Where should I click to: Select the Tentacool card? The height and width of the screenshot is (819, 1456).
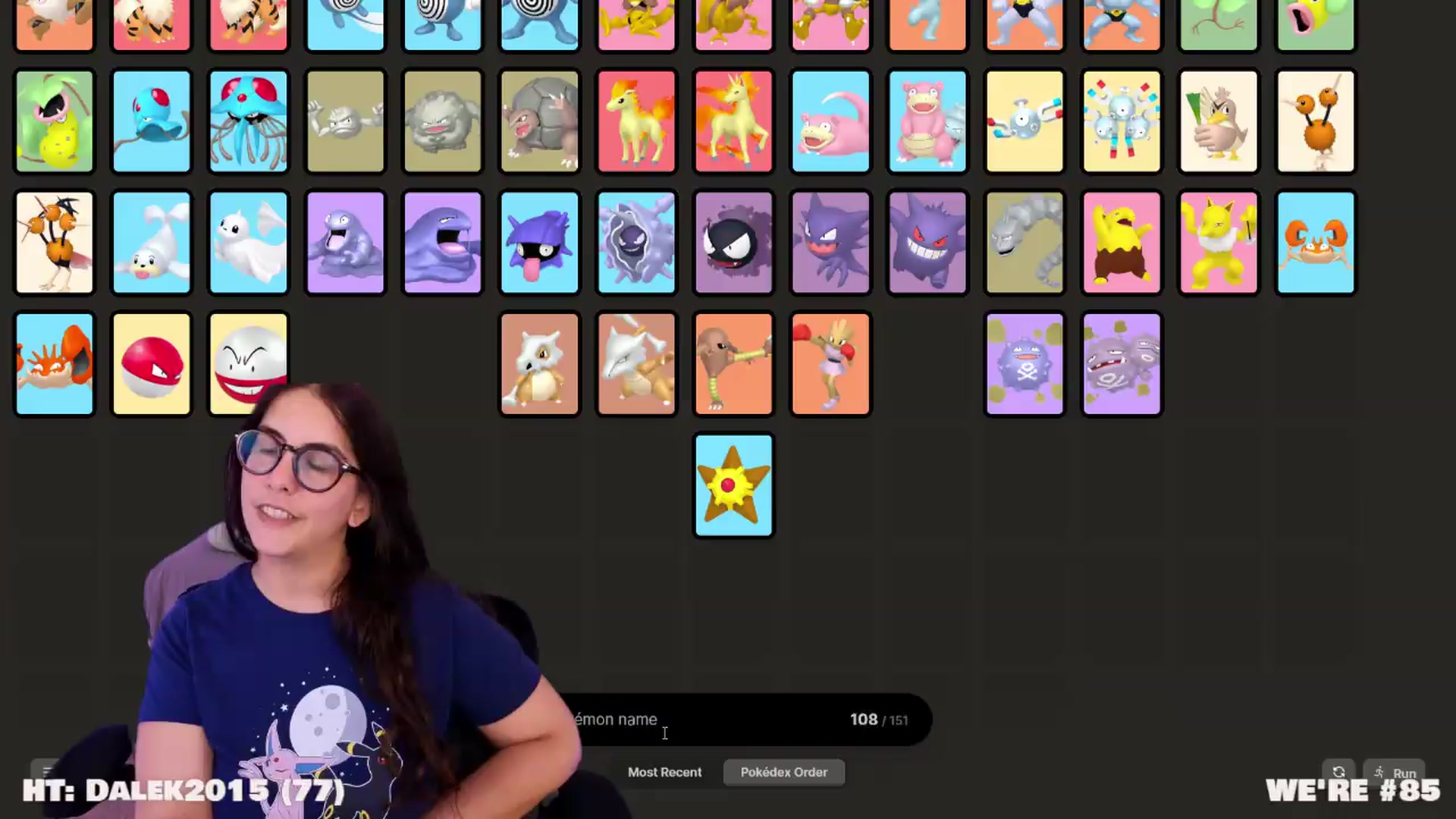point(152,121)
